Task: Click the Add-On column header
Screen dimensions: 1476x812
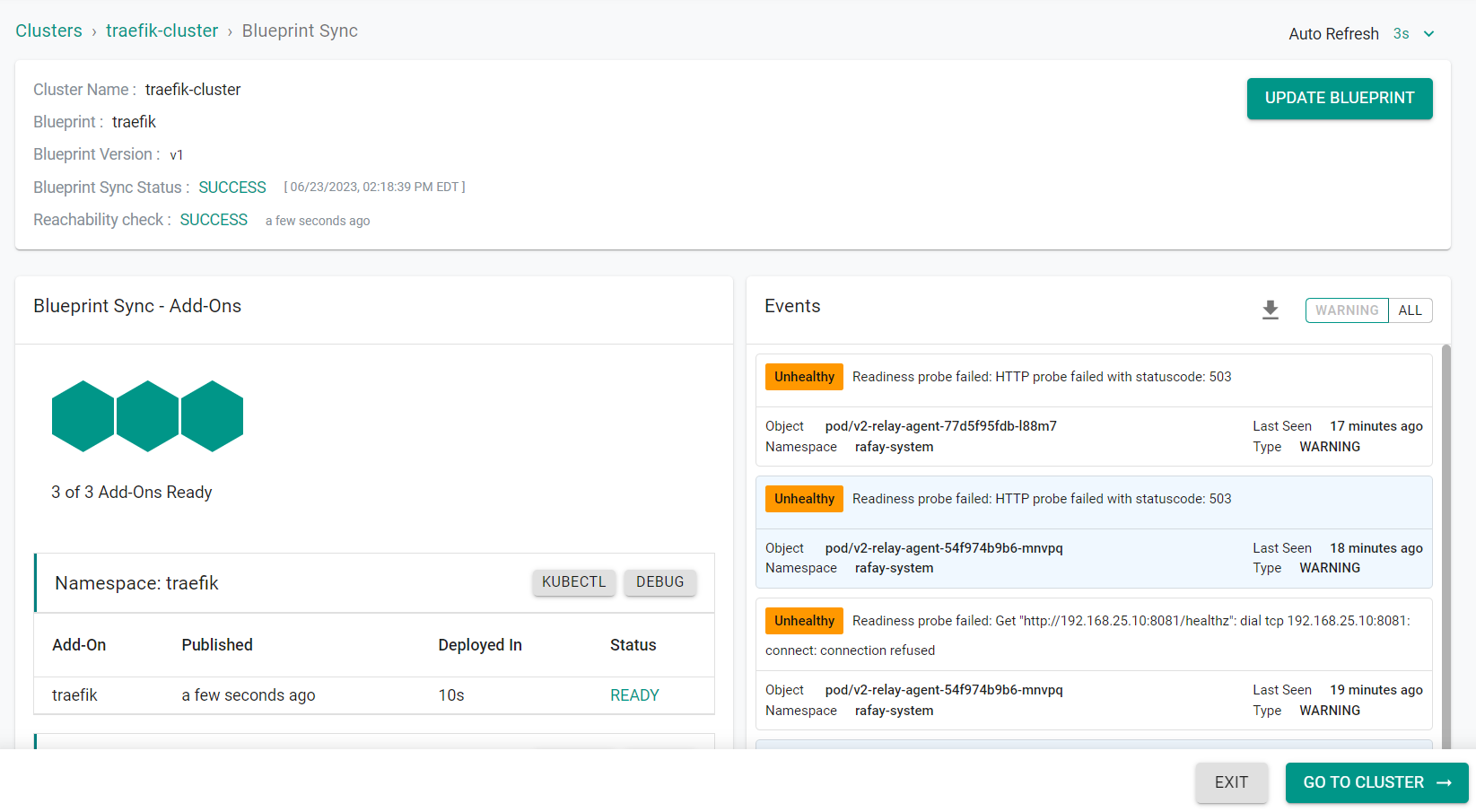Action: click(79, 645)
